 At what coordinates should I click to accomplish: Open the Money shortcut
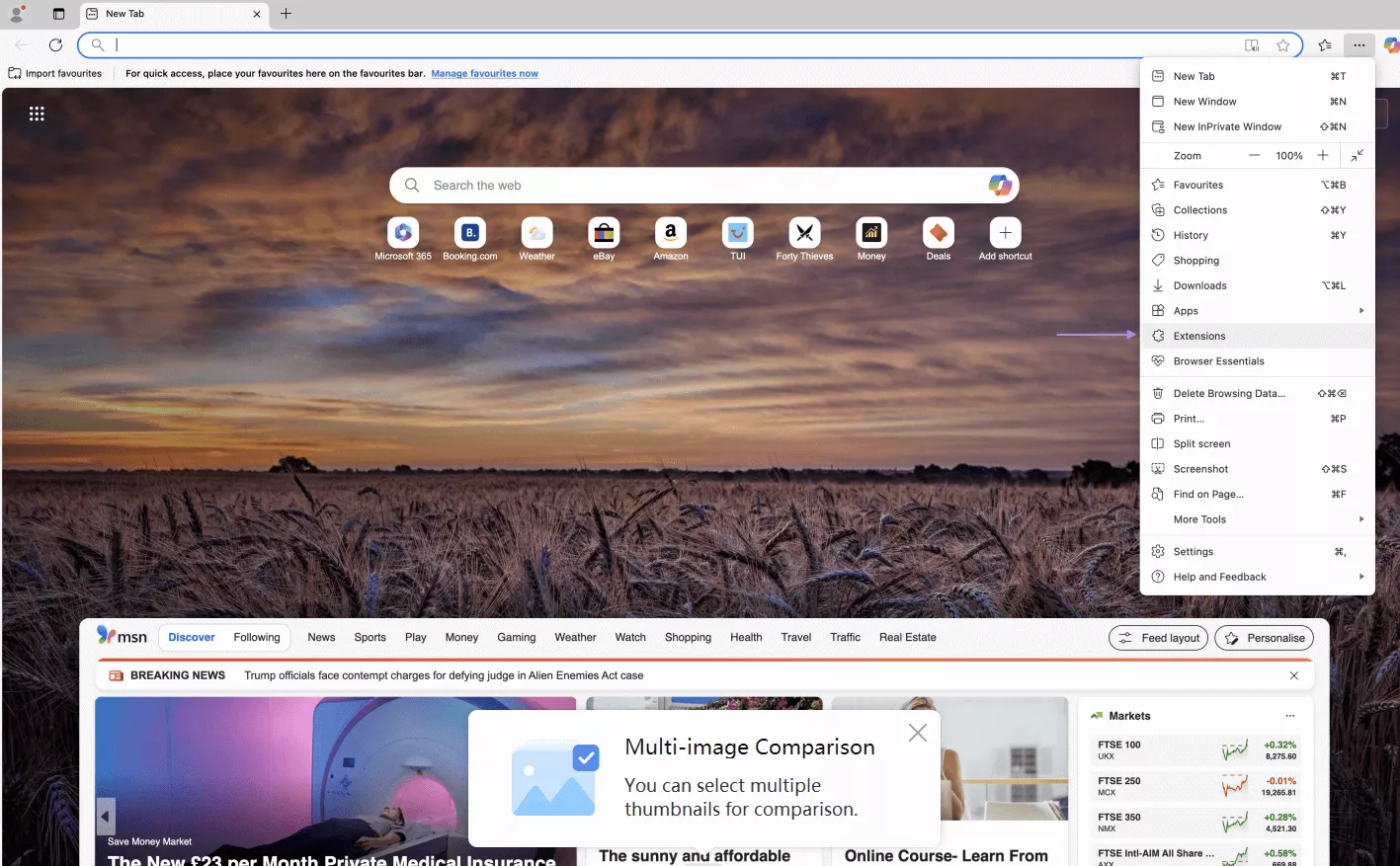coord(871,234)
